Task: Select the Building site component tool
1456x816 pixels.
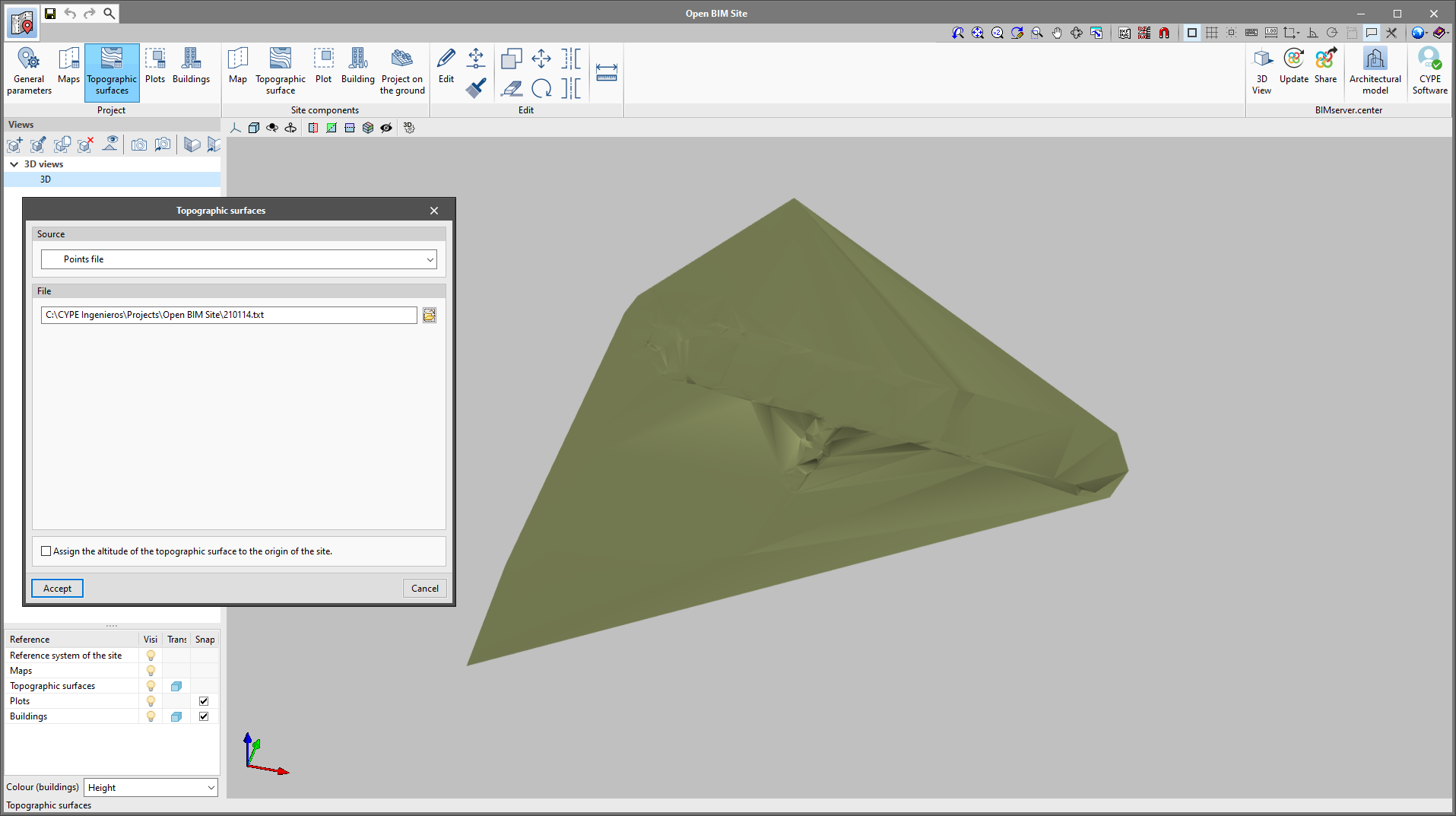Action: 358,66
